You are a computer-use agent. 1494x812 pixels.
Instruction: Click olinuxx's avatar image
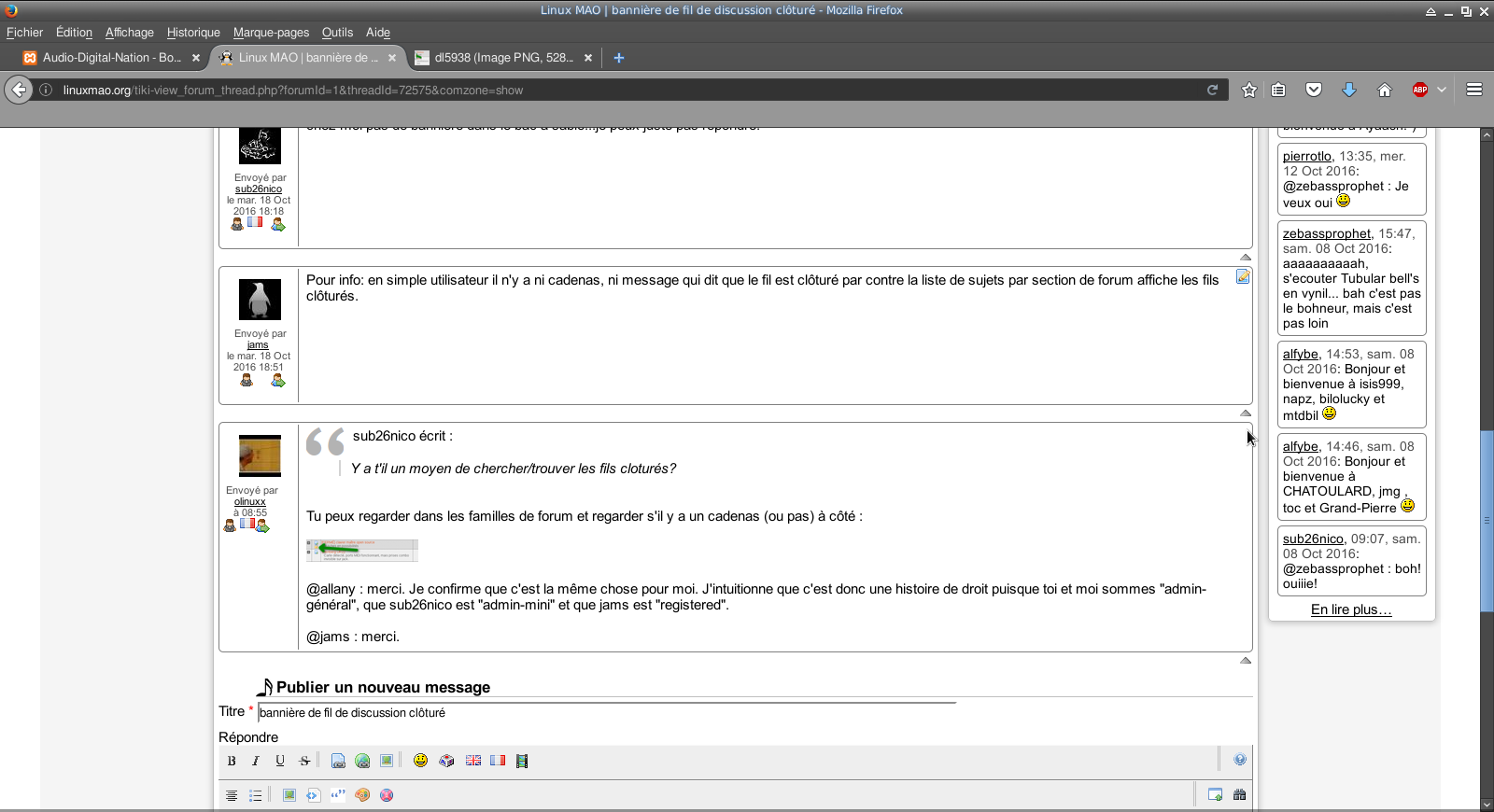[x=260, y=456]
